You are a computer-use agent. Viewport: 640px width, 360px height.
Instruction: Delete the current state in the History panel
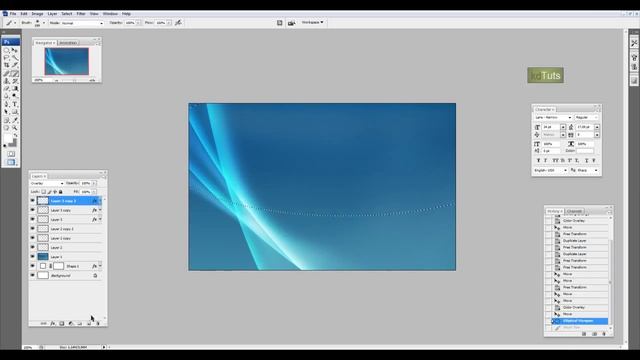(604, 334)
